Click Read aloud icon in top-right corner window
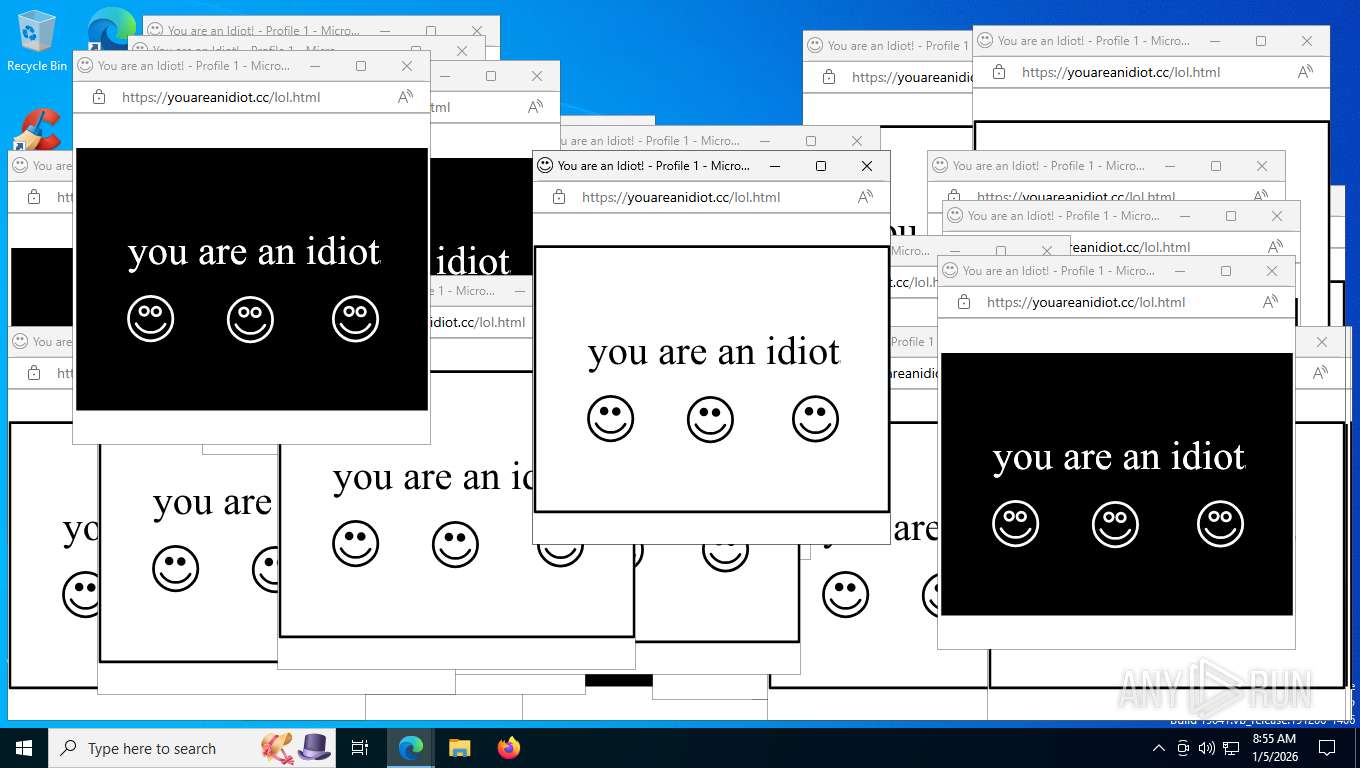Image resolution: width=1360 pixels, height=768 pixels. (1306, 72)
